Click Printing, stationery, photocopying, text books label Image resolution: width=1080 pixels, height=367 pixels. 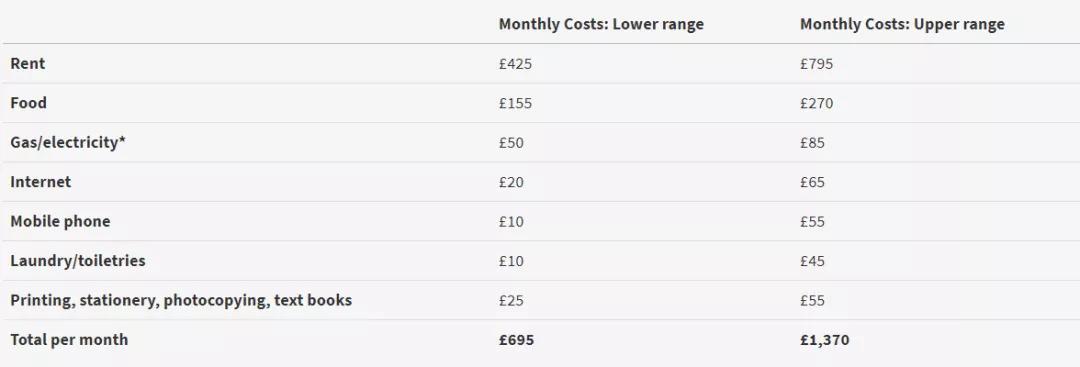(181, 300)
